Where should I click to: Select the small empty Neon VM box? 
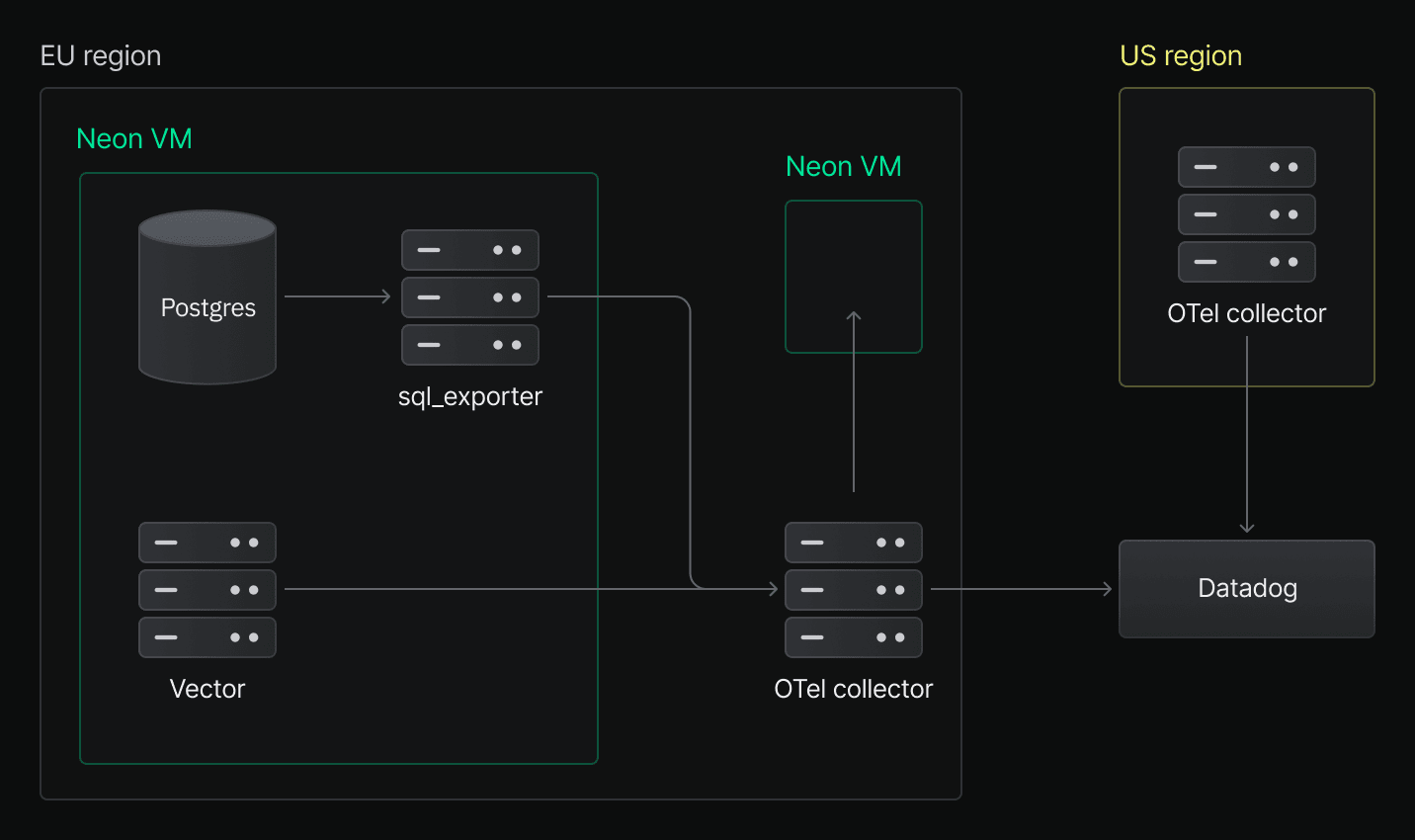click(854, 247)
